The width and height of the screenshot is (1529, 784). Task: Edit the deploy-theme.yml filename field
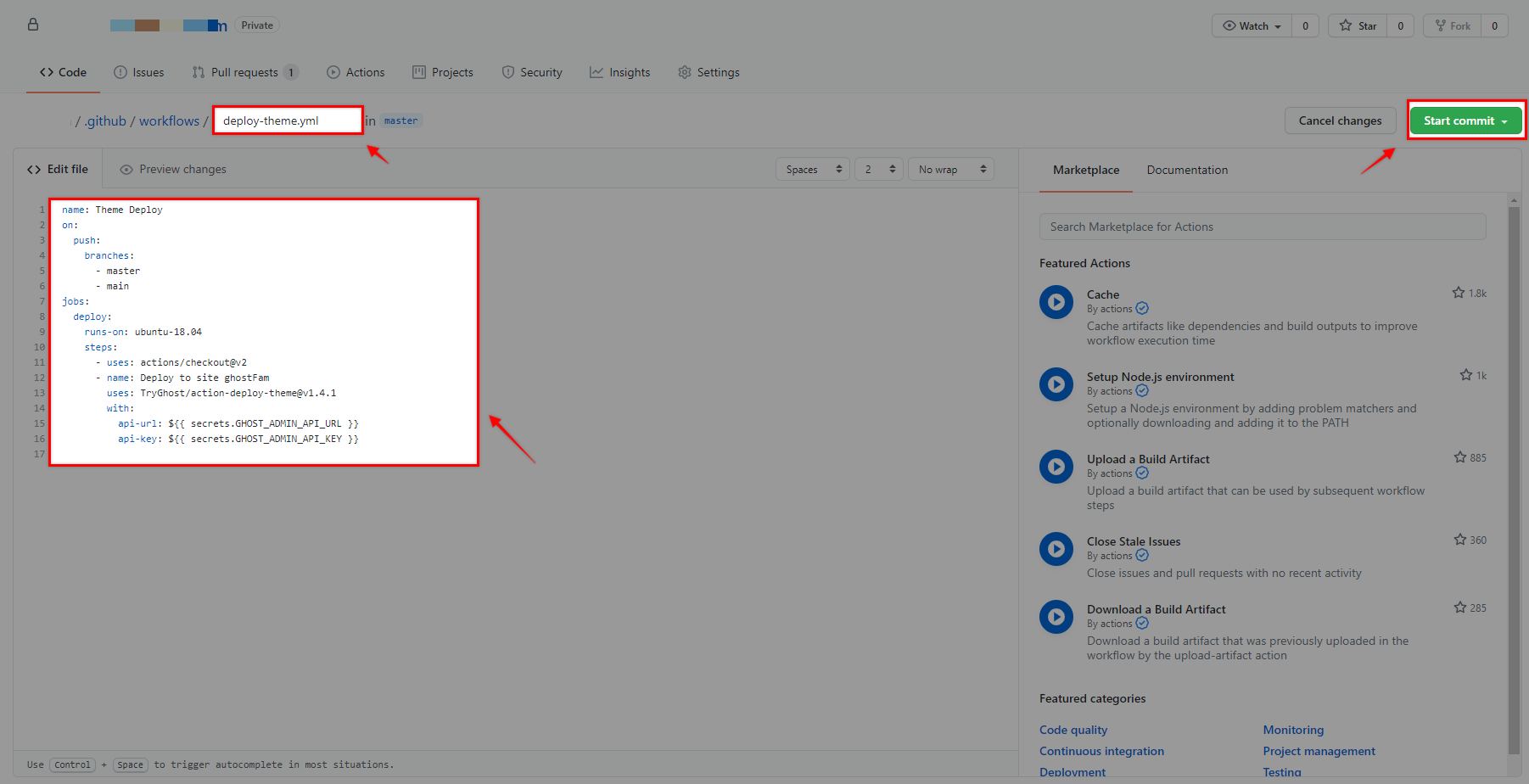(288, 120)
